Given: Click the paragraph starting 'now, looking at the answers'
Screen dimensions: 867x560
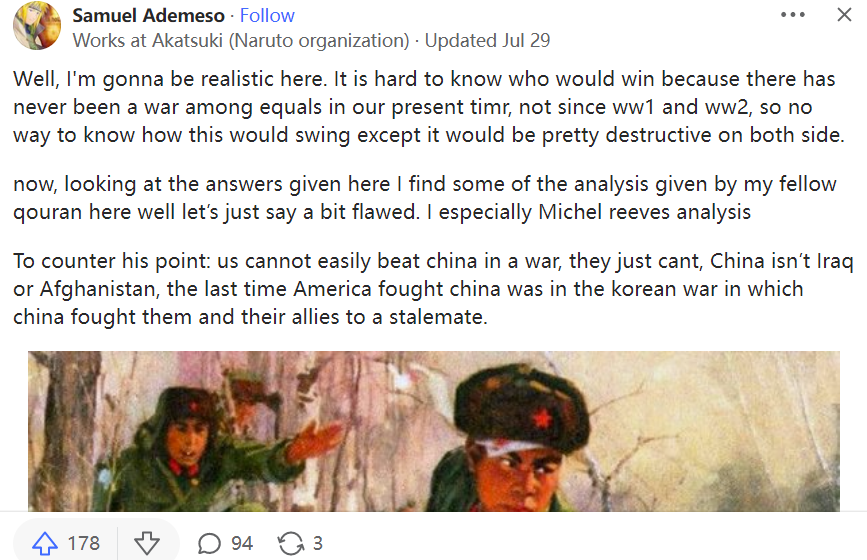Looking at the screenshot, I should point(381,198).
